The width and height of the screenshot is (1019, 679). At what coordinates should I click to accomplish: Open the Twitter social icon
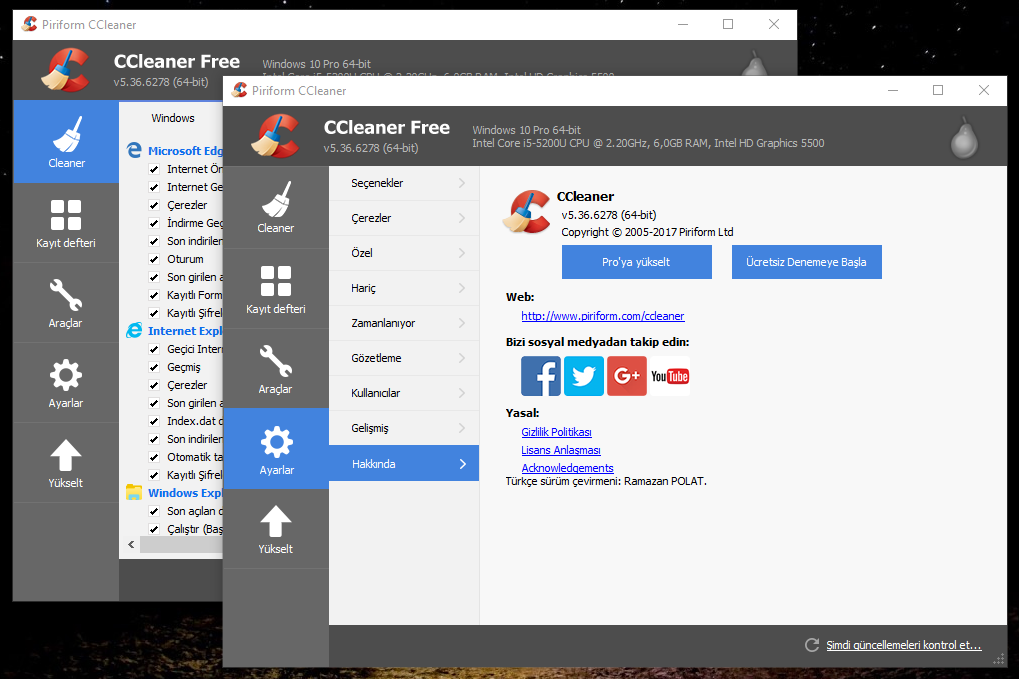coord(584,376)
